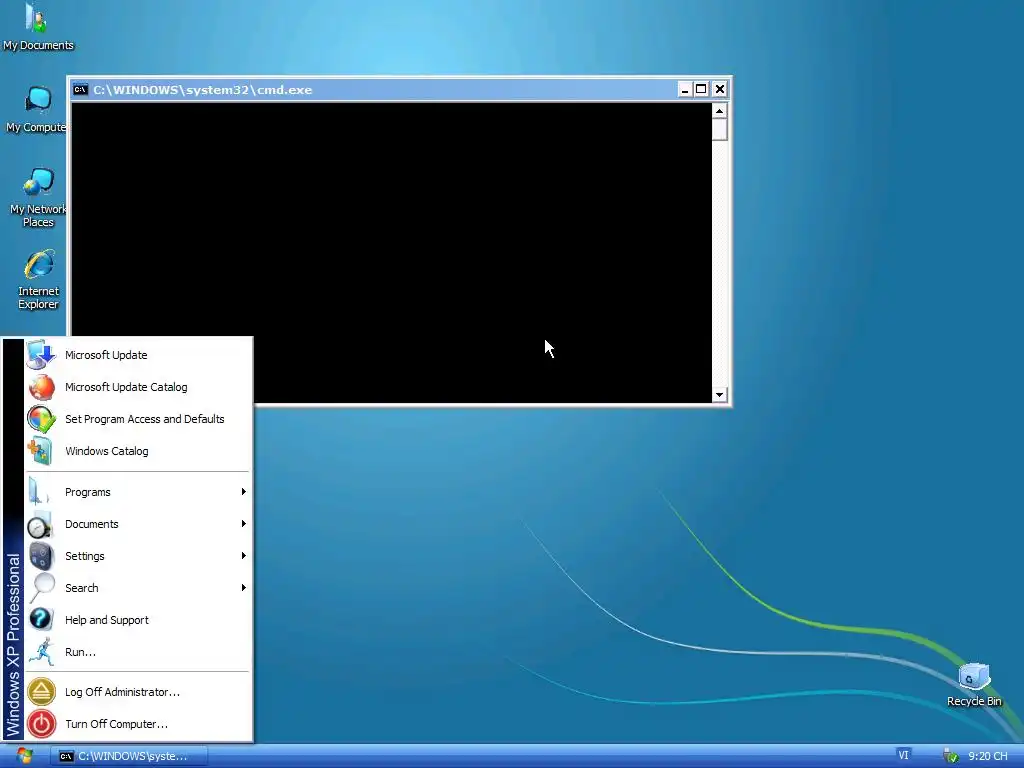
Task: Expand the Documents submenu arrow
Action: [244, 523]
